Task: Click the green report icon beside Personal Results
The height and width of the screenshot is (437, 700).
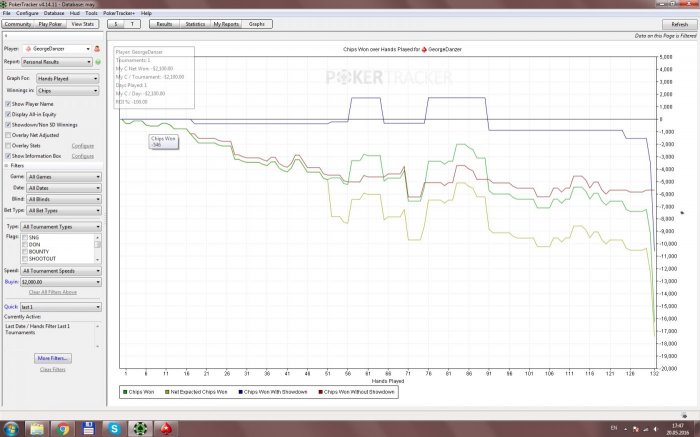Action: tap(98, 61)
